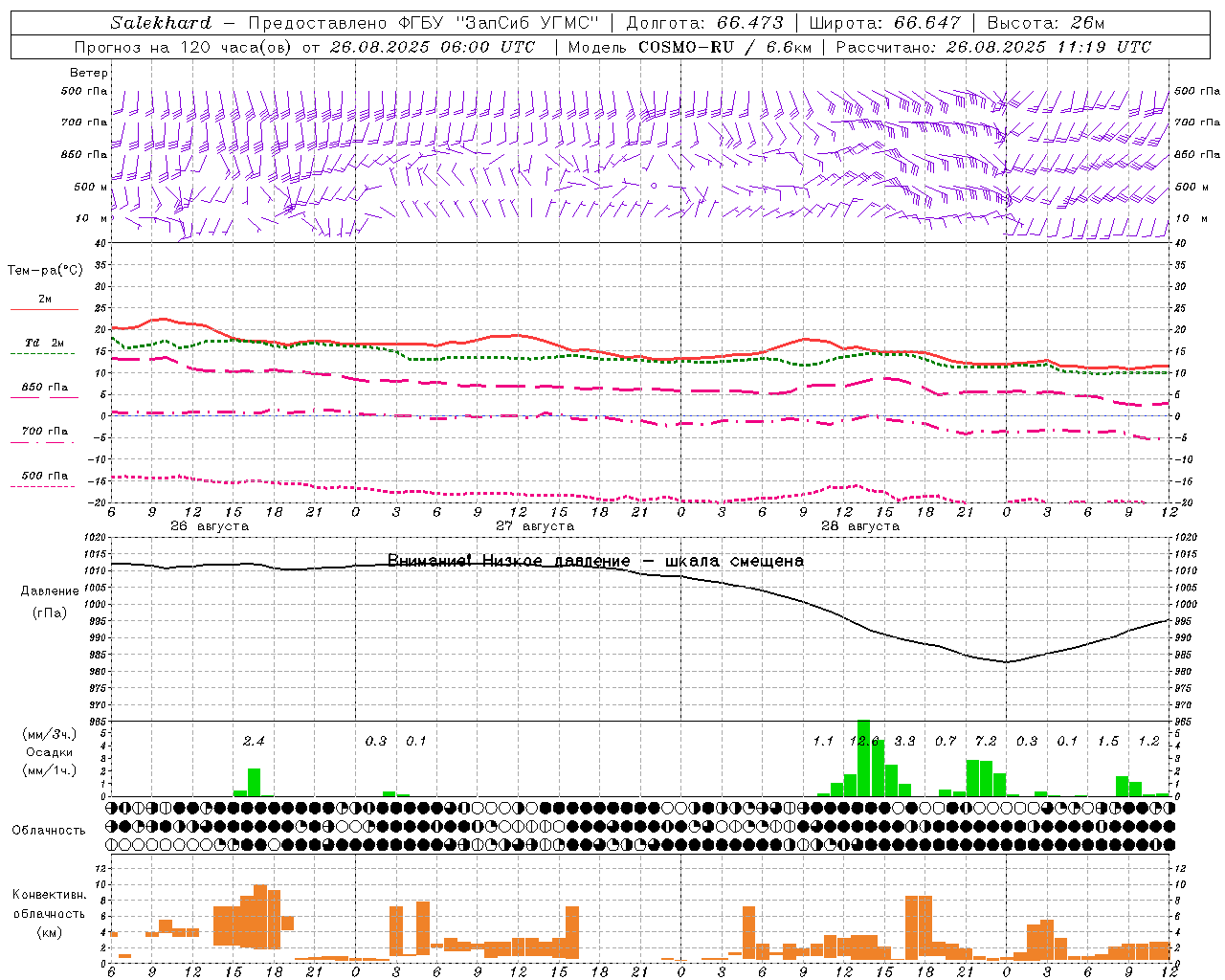Click the 1.5 precipitation value
The image size is (1225, 980).
[x=1108, y=742]
